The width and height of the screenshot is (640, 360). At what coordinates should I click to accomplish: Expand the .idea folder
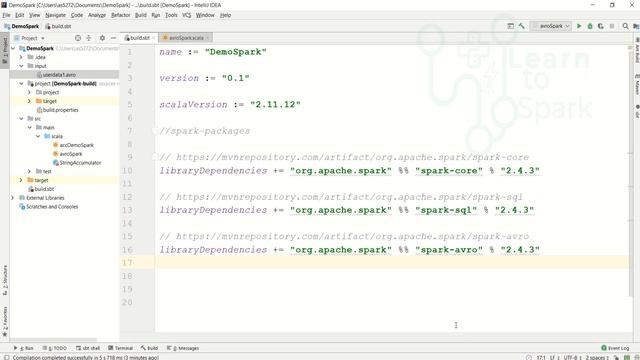[21, 57]
